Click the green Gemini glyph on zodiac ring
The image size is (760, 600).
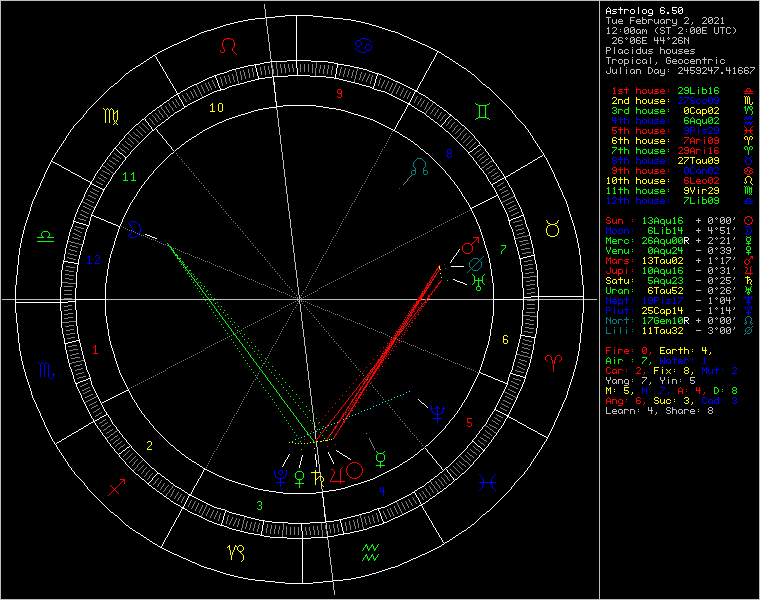click(483, 111)
